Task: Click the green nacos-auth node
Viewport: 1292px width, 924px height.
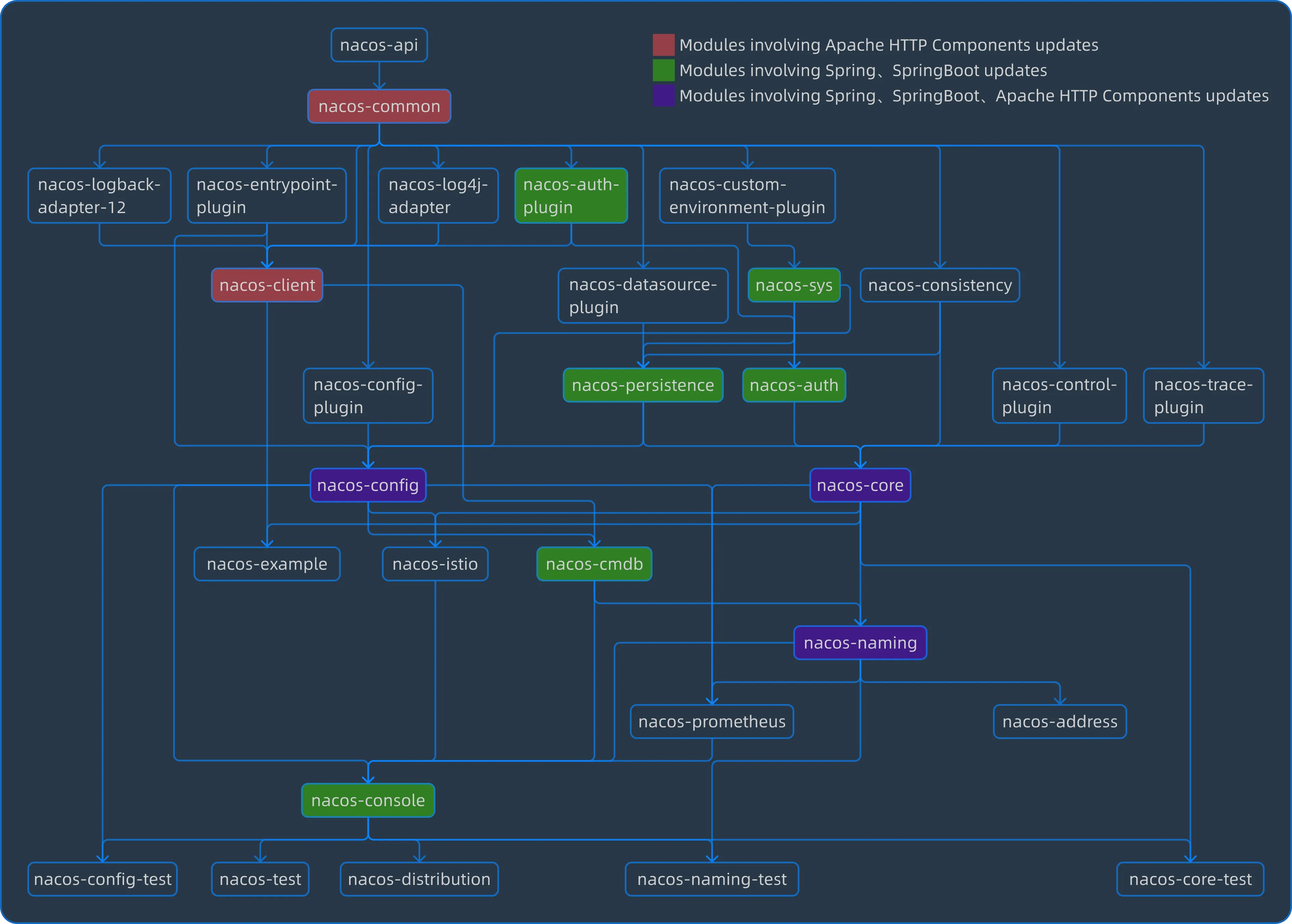Action: pos(794,385)
